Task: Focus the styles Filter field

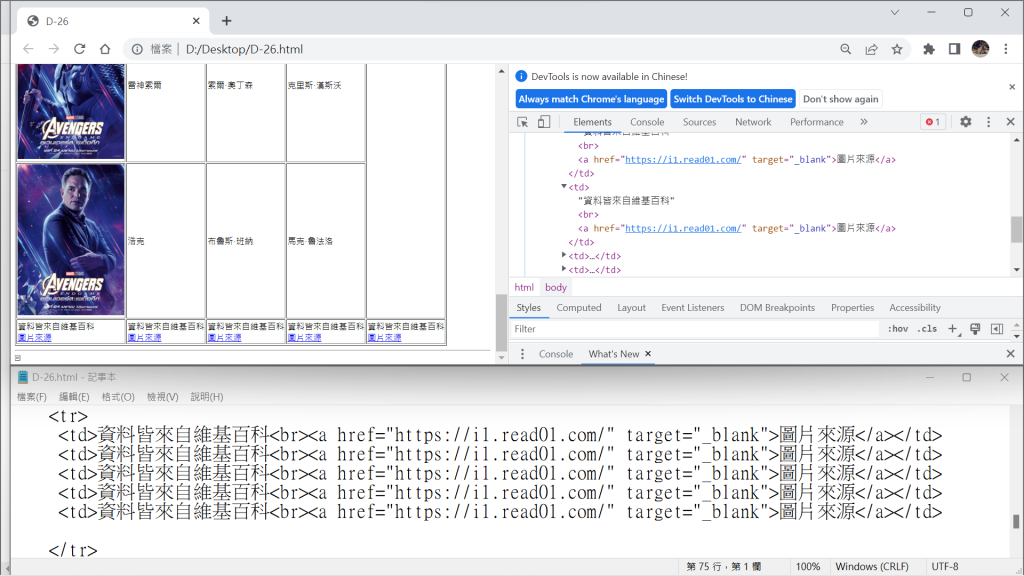Action: 696,329
